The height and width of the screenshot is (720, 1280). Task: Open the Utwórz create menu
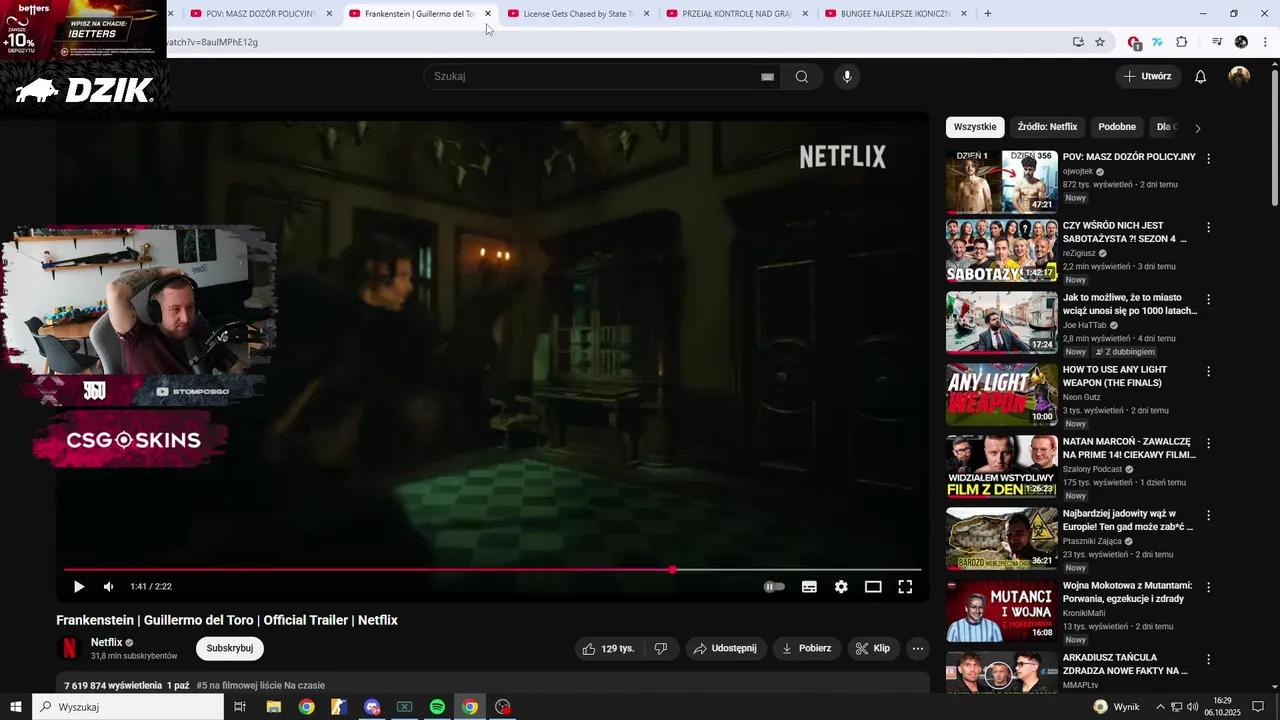click(1148, 76)
